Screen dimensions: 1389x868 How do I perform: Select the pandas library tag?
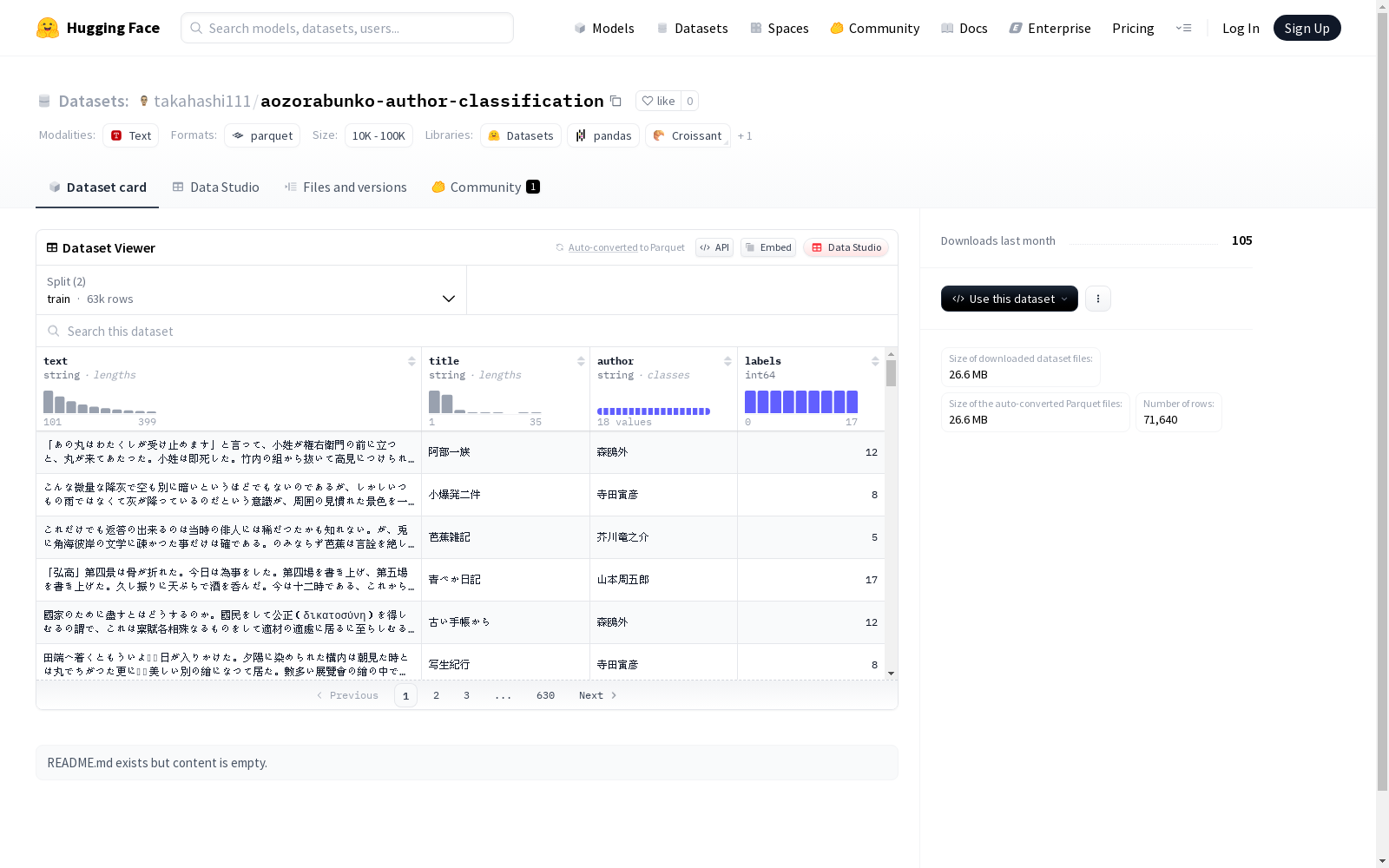(603, 135)
